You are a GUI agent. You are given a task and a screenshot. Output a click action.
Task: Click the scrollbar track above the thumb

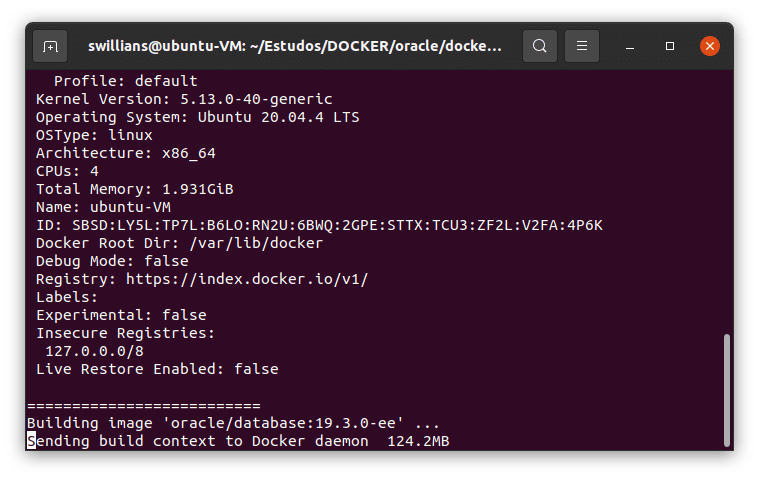(x=727, y=200)
